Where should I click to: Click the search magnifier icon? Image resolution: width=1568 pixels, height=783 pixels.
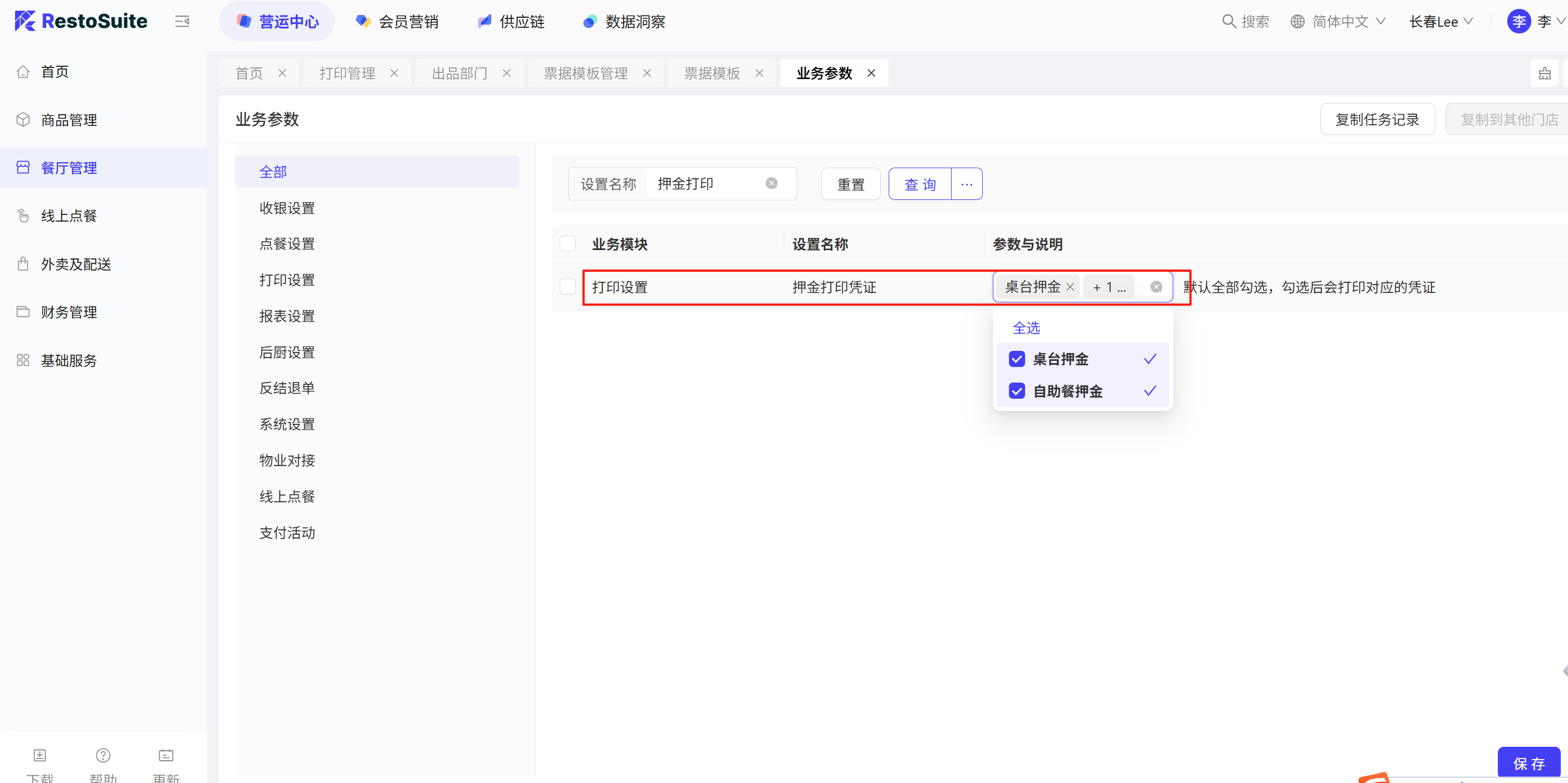1228,22
